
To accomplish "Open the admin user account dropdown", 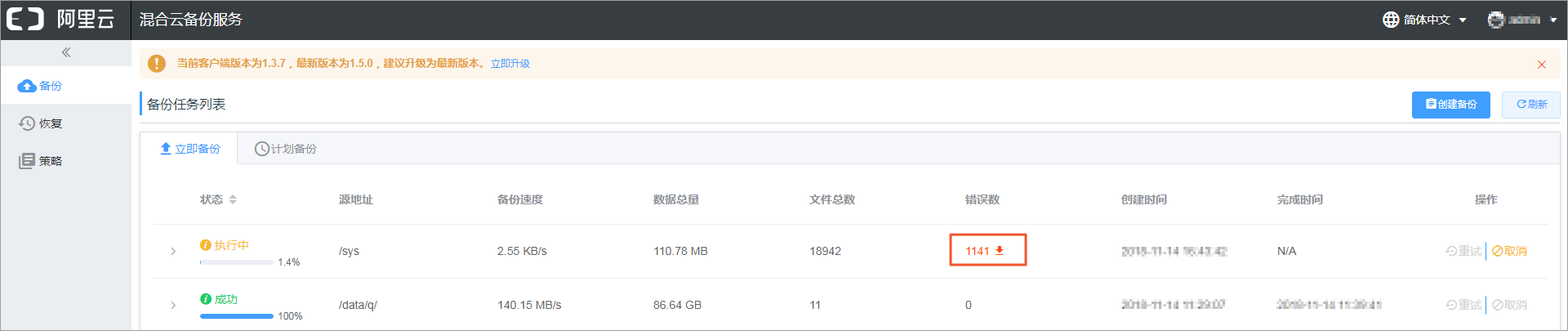I will coord(1522,20).
